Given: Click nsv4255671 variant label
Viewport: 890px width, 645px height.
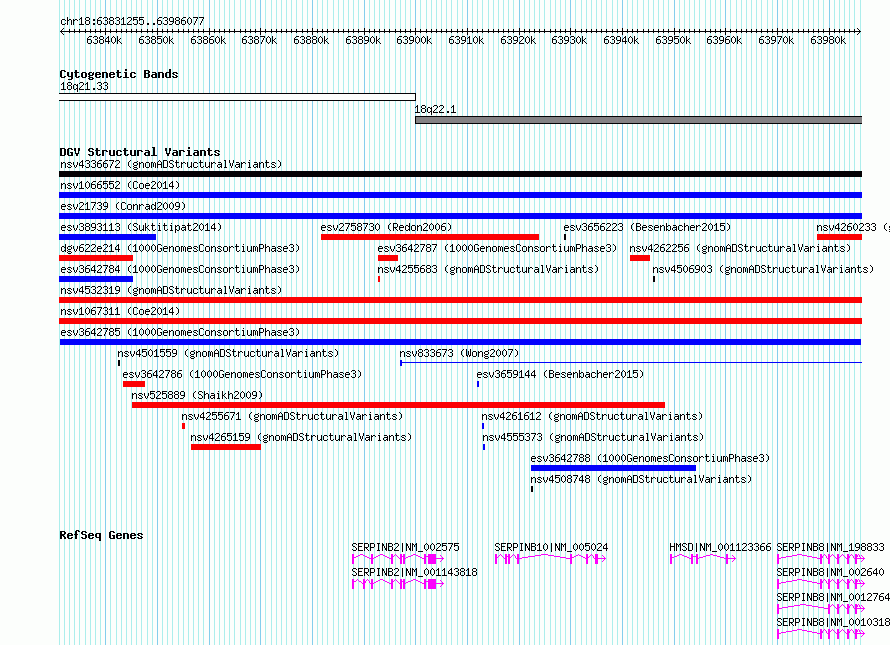Looking at the screenshot, I should tap(292, 416).
